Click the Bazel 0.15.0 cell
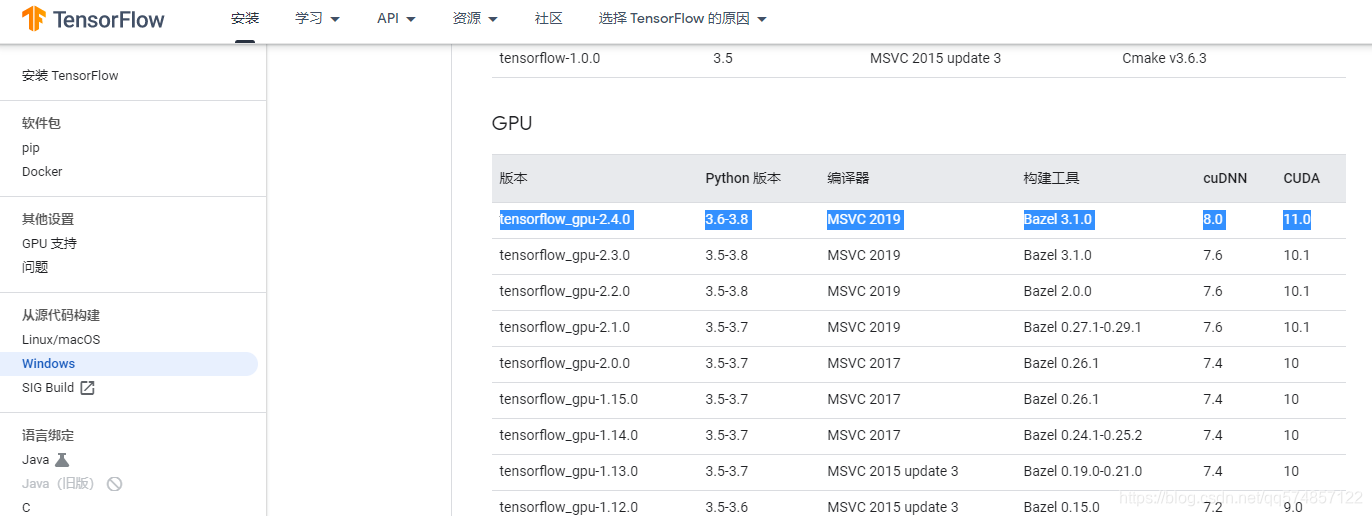1372x516 pixels. point(1062,507)
